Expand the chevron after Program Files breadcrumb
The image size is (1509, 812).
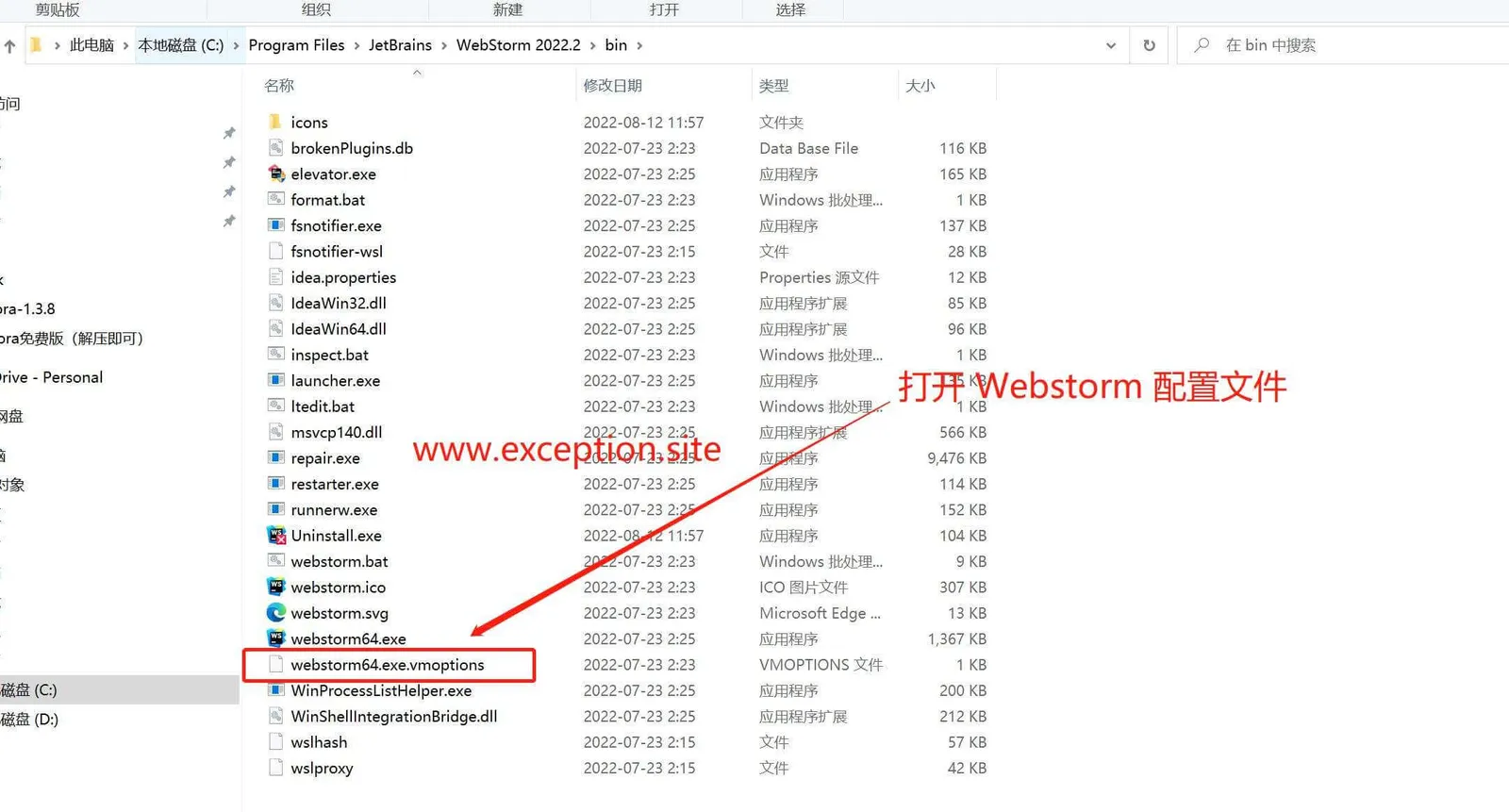(357, 45)
